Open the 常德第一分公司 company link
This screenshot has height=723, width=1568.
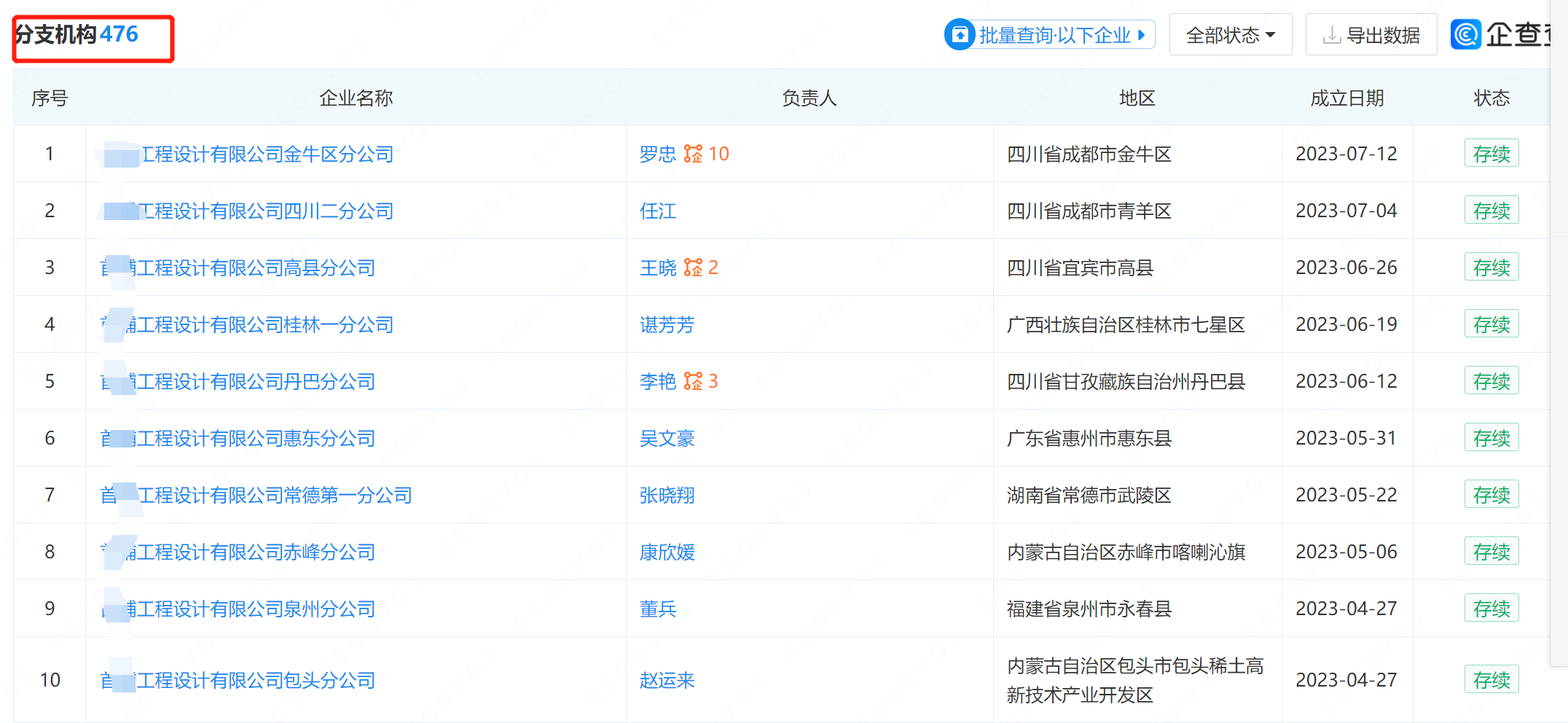point(275,495)
